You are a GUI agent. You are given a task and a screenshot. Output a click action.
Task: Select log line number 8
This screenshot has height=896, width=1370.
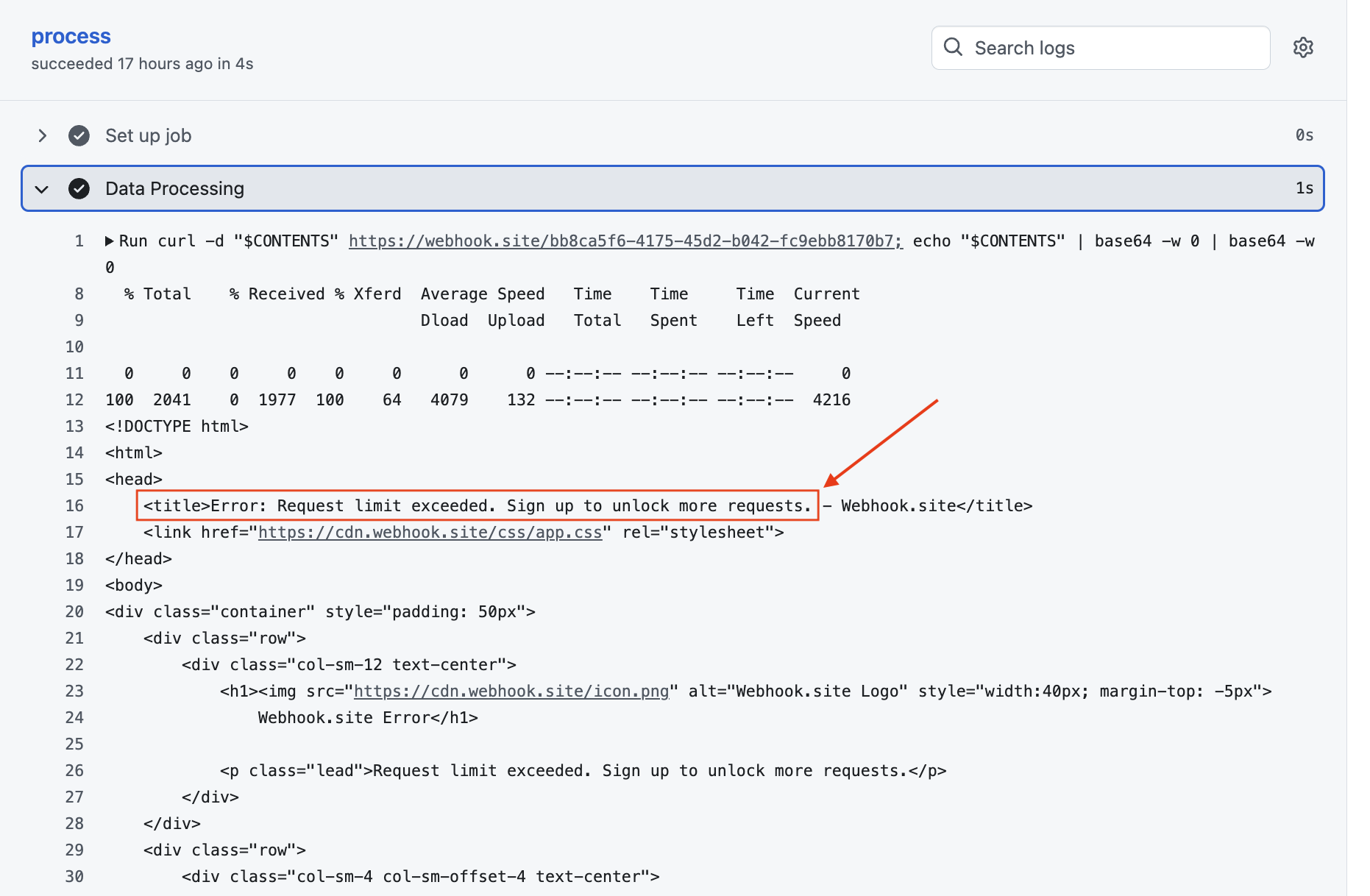point(79,294)
